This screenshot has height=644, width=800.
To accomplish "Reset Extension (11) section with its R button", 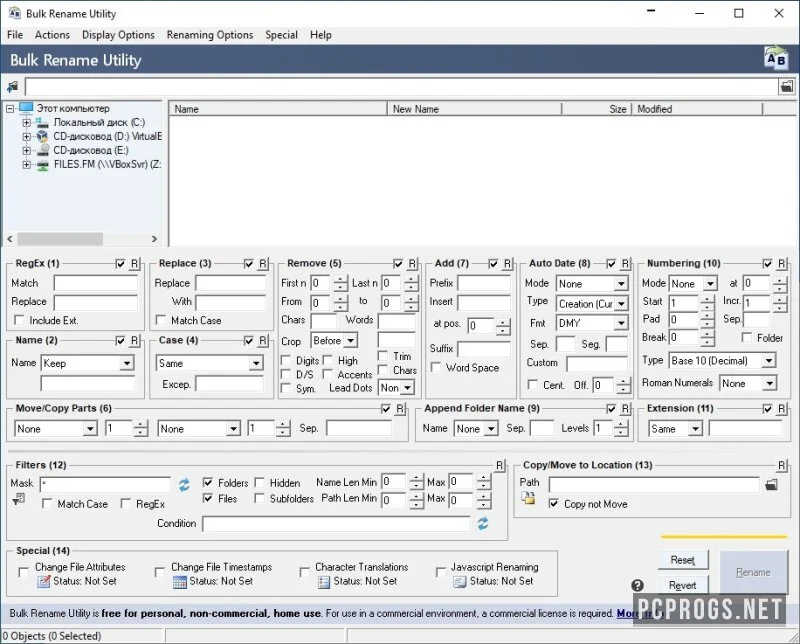I will click(x=782, y=409).
